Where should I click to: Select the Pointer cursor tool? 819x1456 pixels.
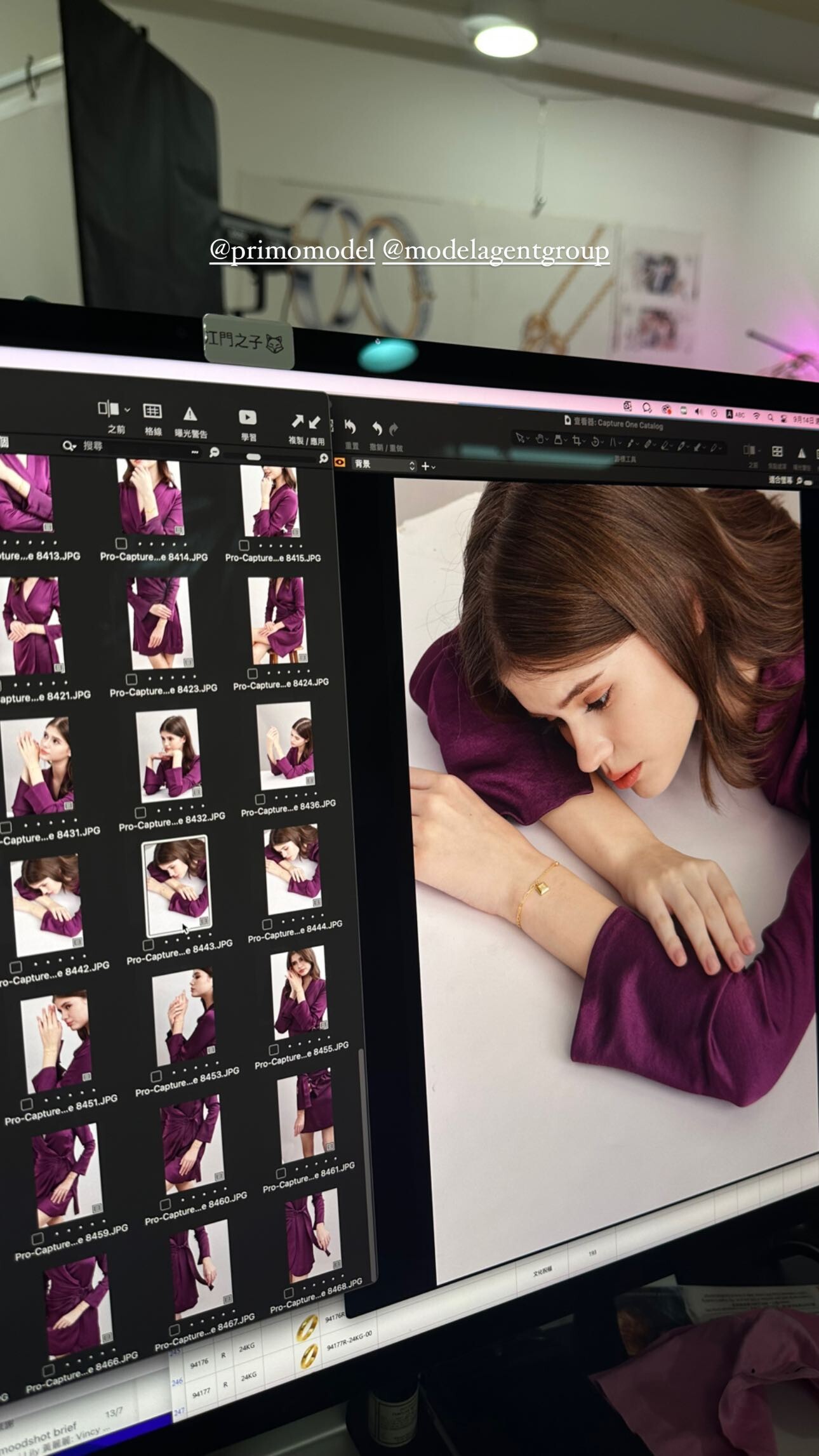pos(519,437)
